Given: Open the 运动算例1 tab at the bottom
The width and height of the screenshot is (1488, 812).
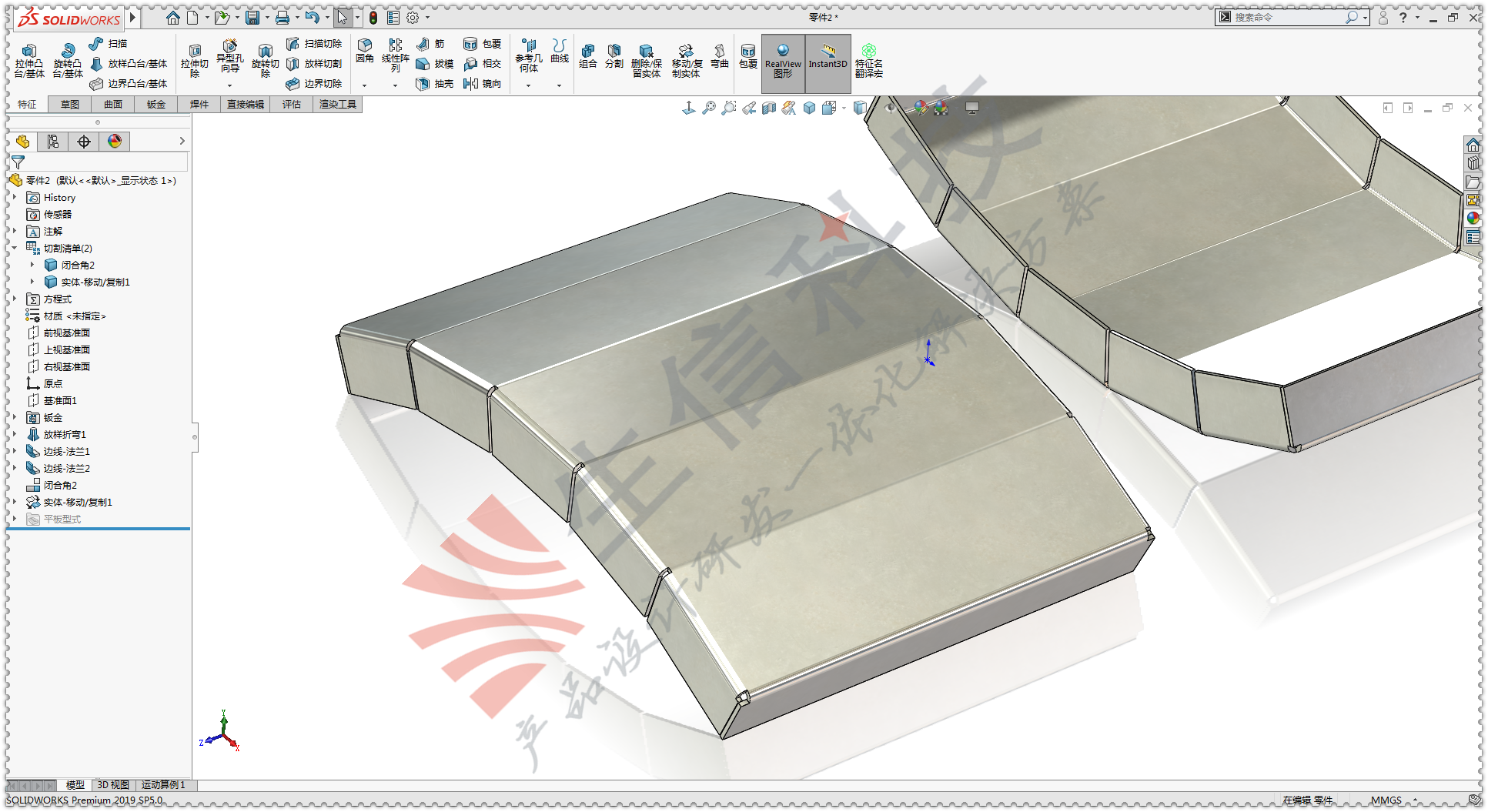Looking at the screenshot, I should (x=163, y=784).
